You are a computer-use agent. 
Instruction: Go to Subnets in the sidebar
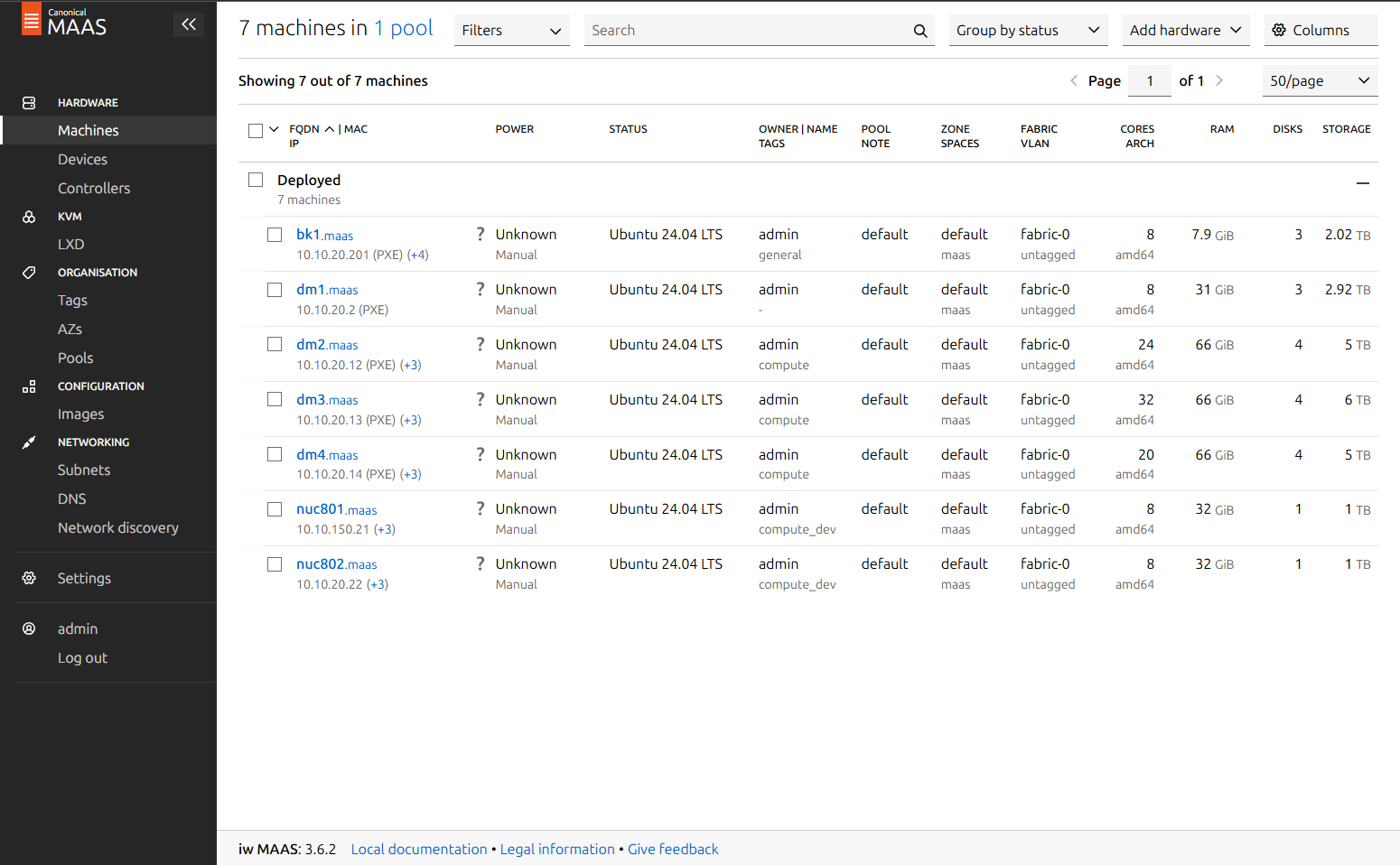click(84, 470)
